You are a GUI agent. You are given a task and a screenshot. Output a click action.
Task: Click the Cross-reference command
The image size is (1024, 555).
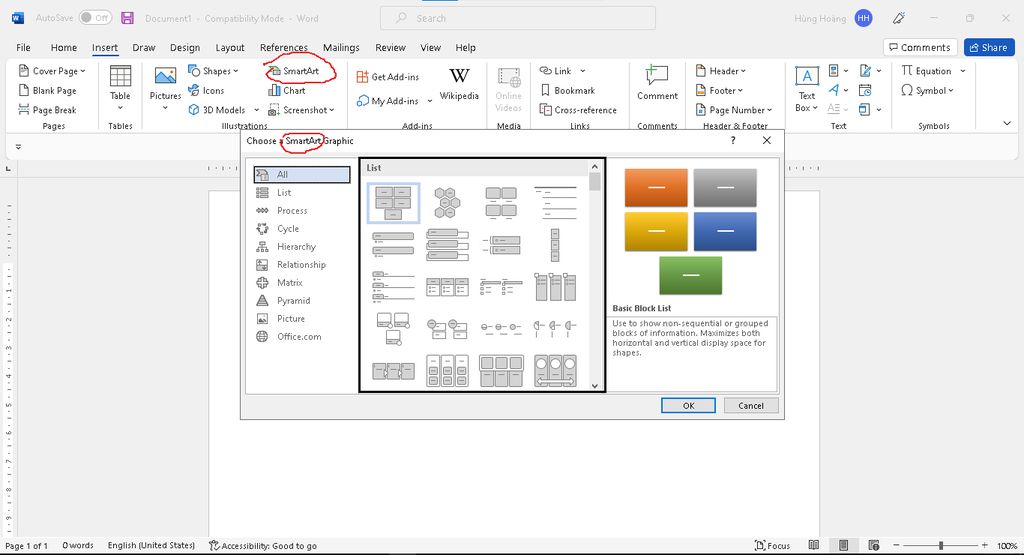coord(578,110)
